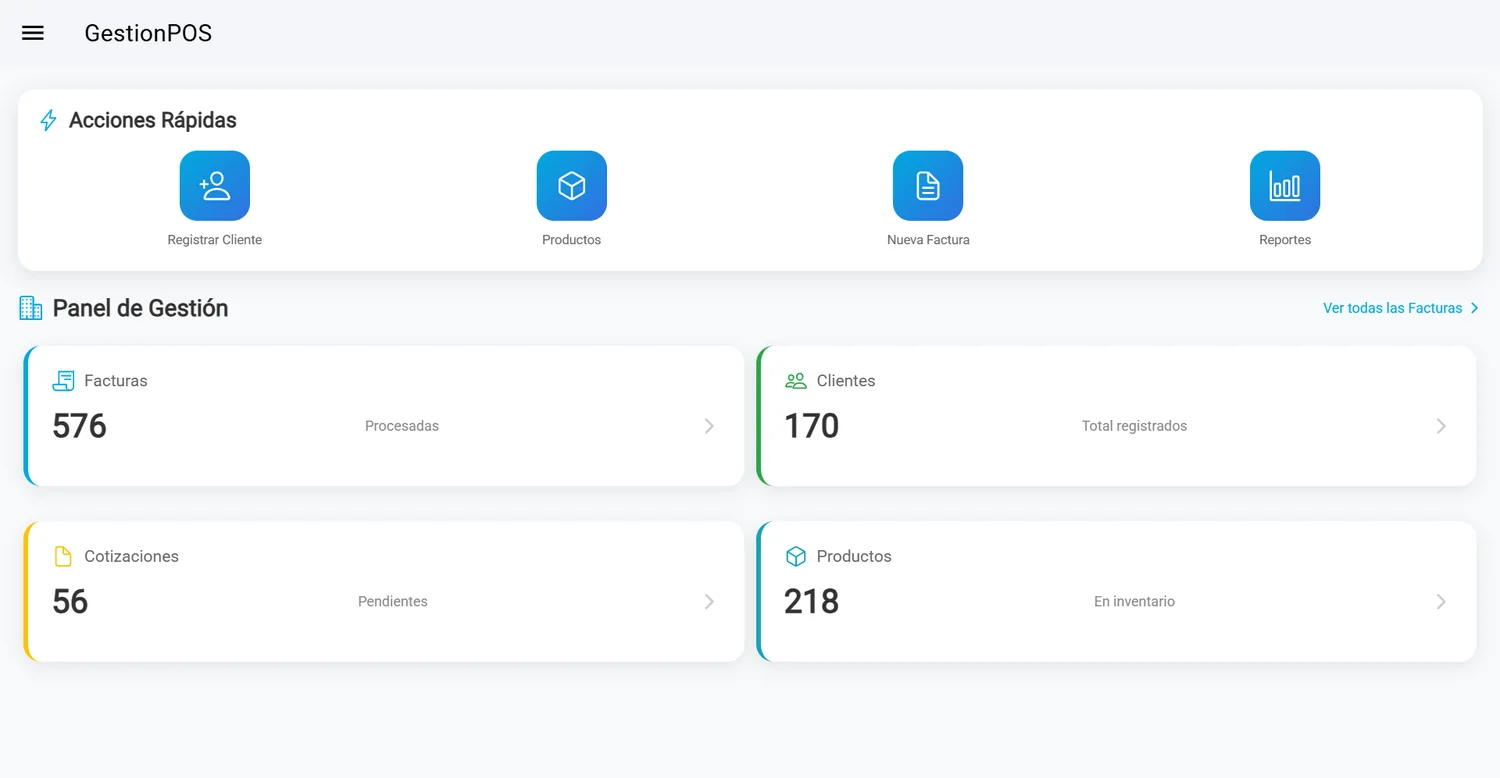
Task: Click the building icon beside Panel de Gestión
Action: tap(31, 308)
